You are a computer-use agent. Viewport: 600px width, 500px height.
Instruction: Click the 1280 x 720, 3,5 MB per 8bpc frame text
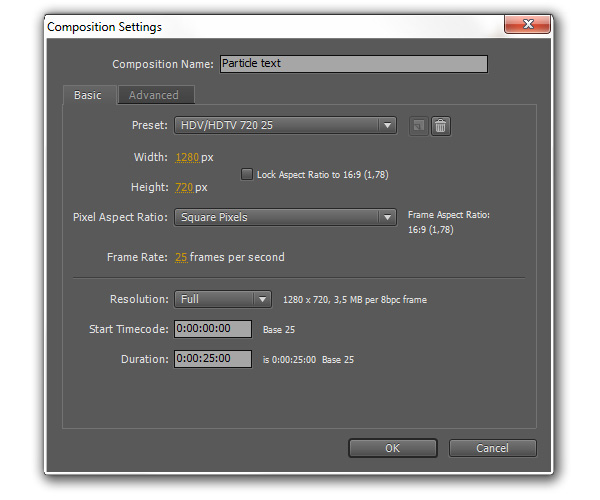pyautogui.click(x=355, y=300)
